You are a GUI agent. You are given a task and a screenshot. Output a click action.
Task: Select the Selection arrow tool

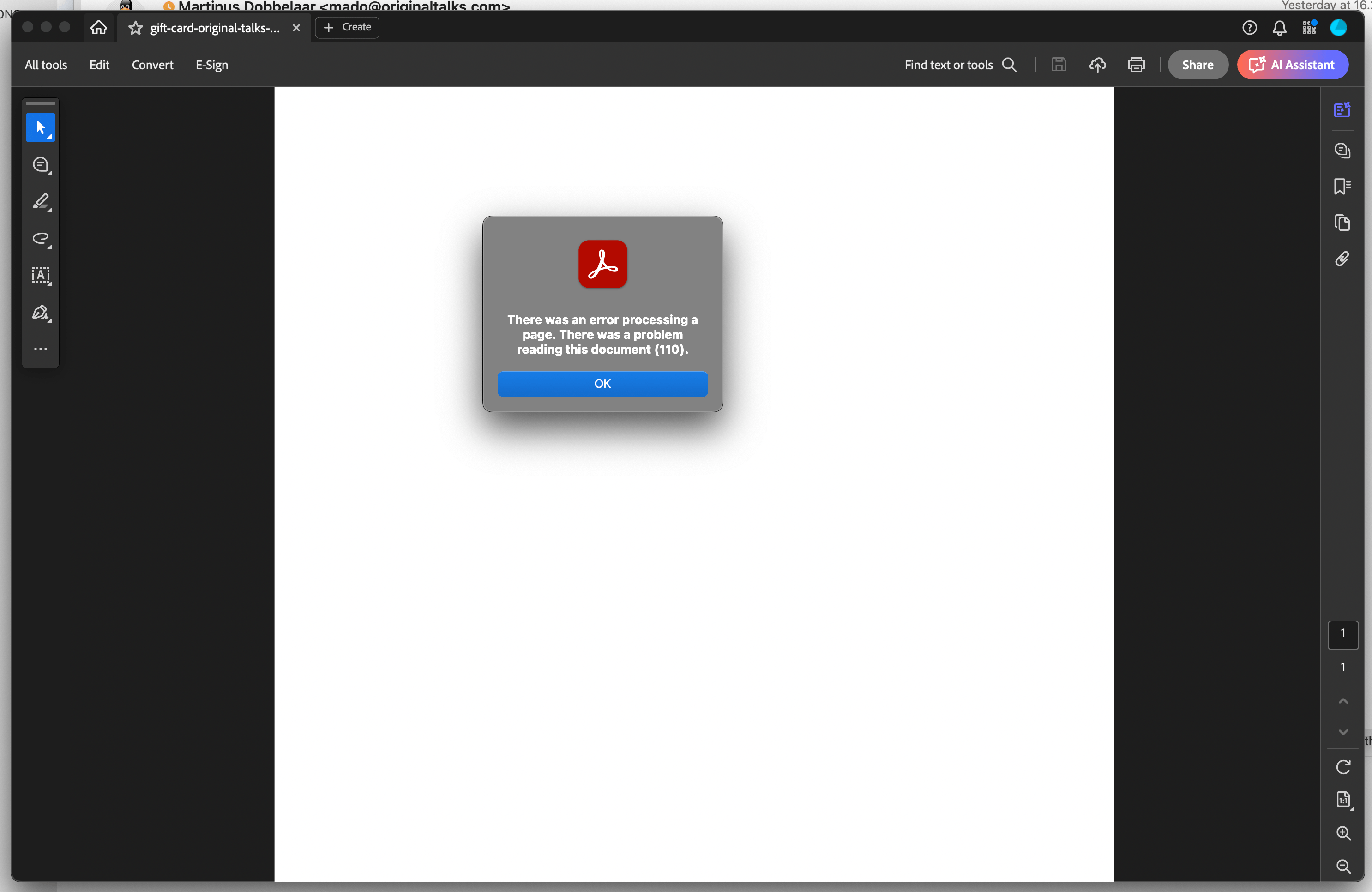coord(40,127)
